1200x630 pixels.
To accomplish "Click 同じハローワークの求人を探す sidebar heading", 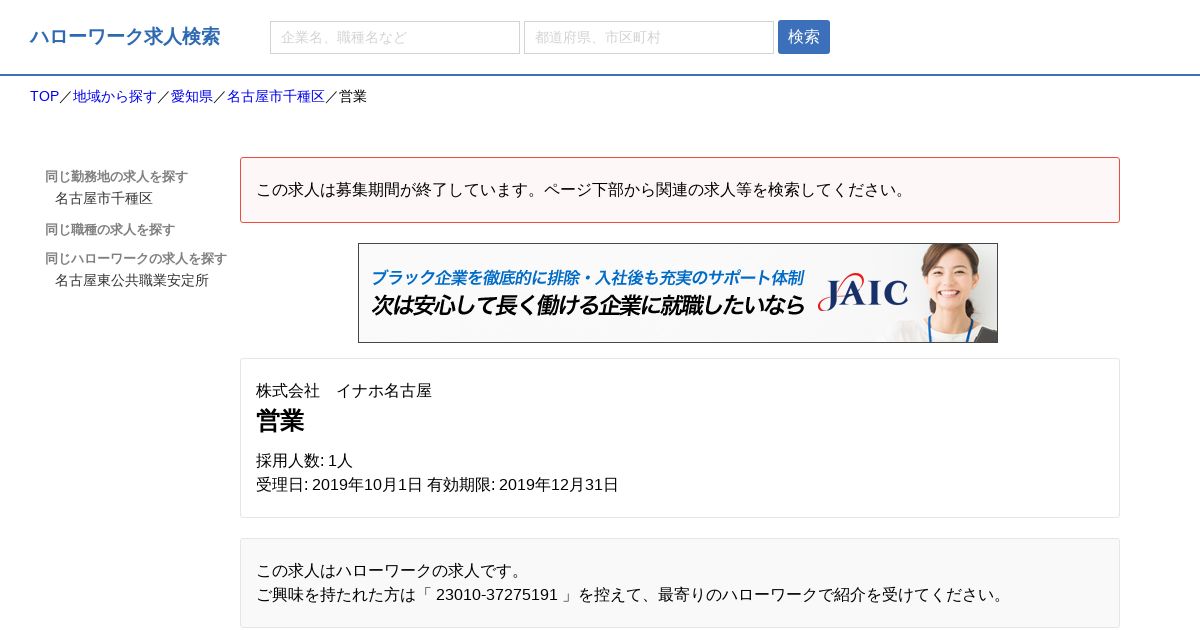I will (x=136, y=258).
